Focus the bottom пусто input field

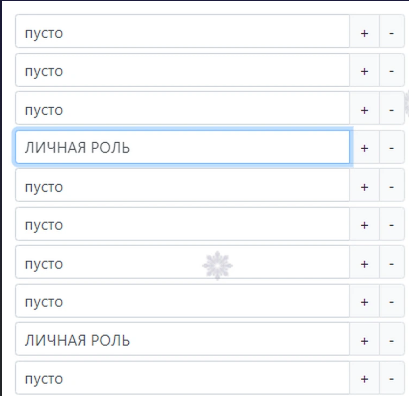click(x=182, y=378)
